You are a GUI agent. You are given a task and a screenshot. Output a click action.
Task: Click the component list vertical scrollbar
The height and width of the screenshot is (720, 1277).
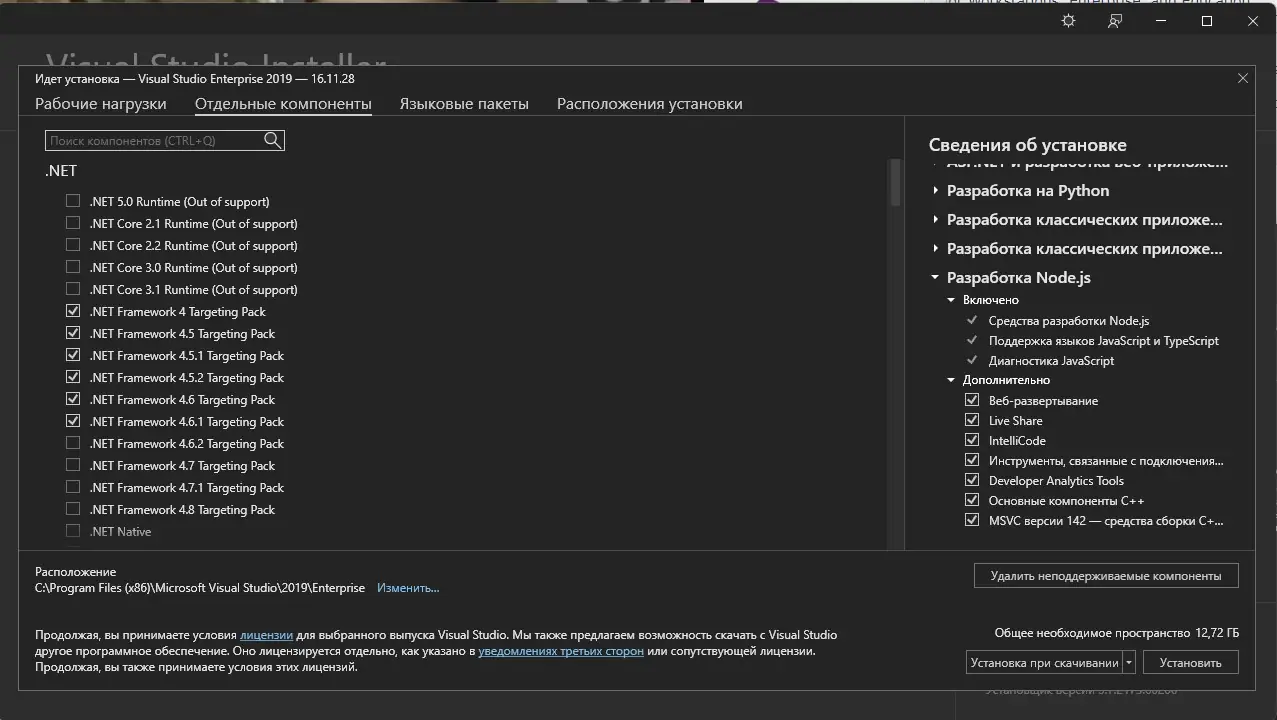pos(895,183)
